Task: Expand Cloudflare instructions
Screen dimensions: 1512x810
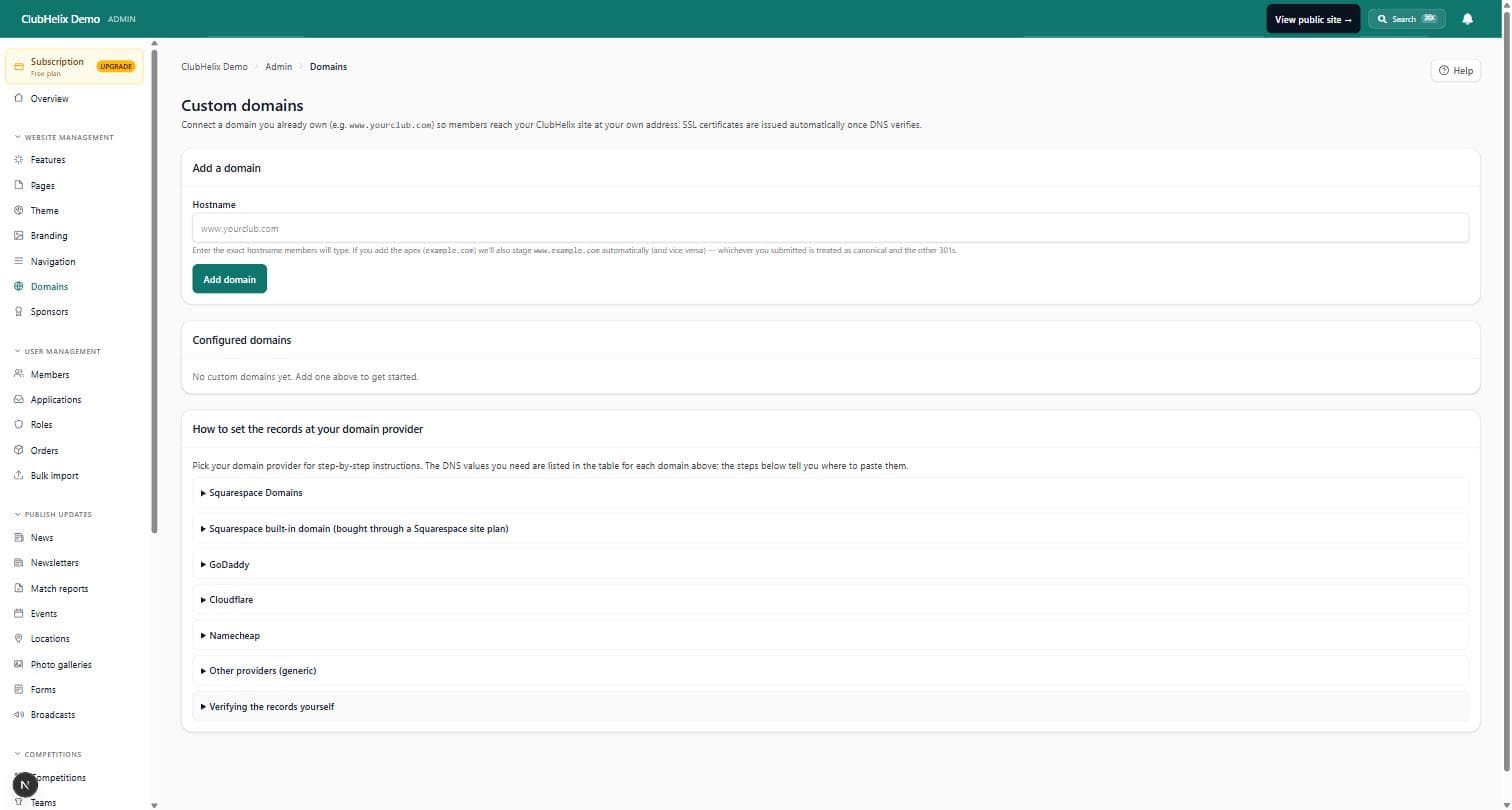Action: coord(830,600)
